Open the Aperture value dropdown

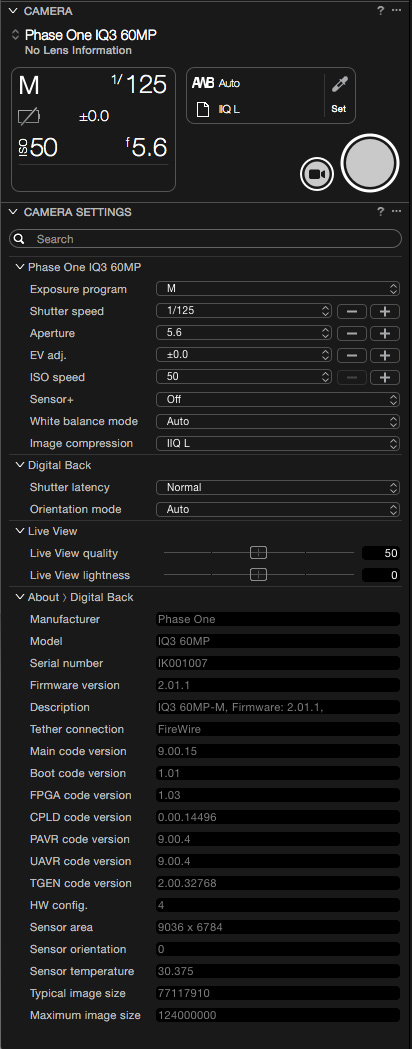[x=244, y=332]
